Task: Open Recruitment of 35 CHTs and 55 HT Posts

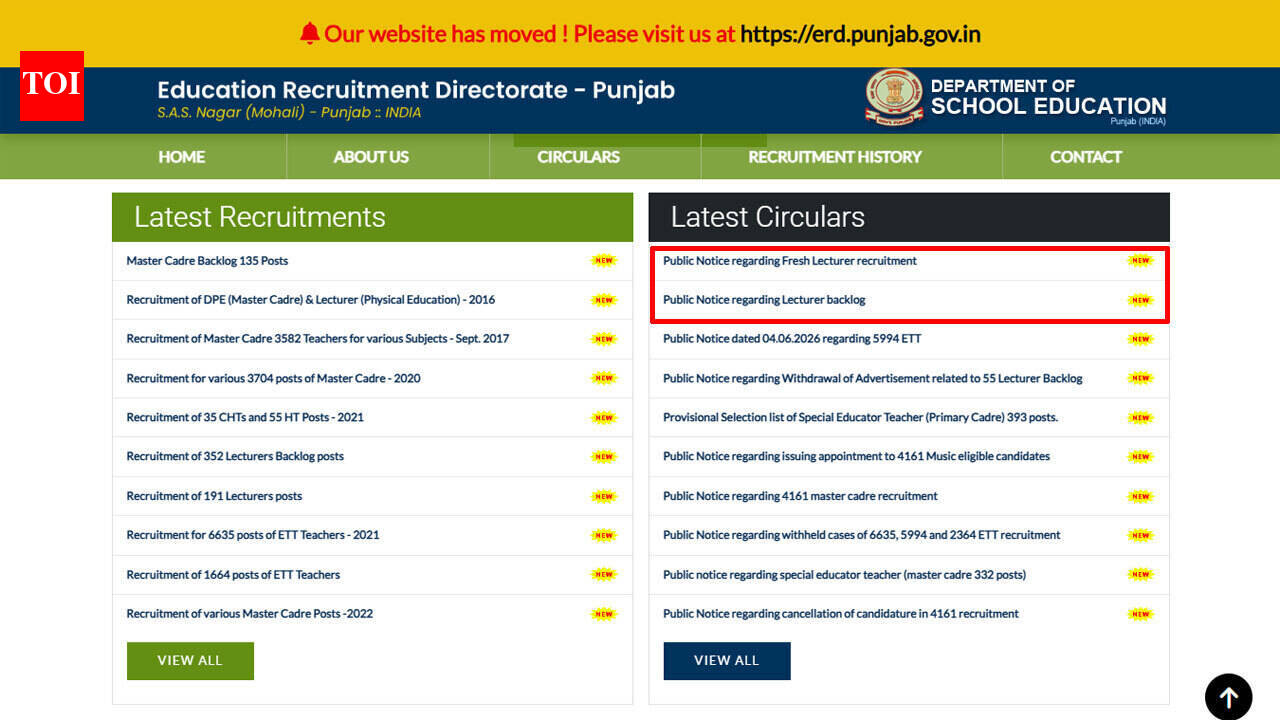Action: click(245, 418)
